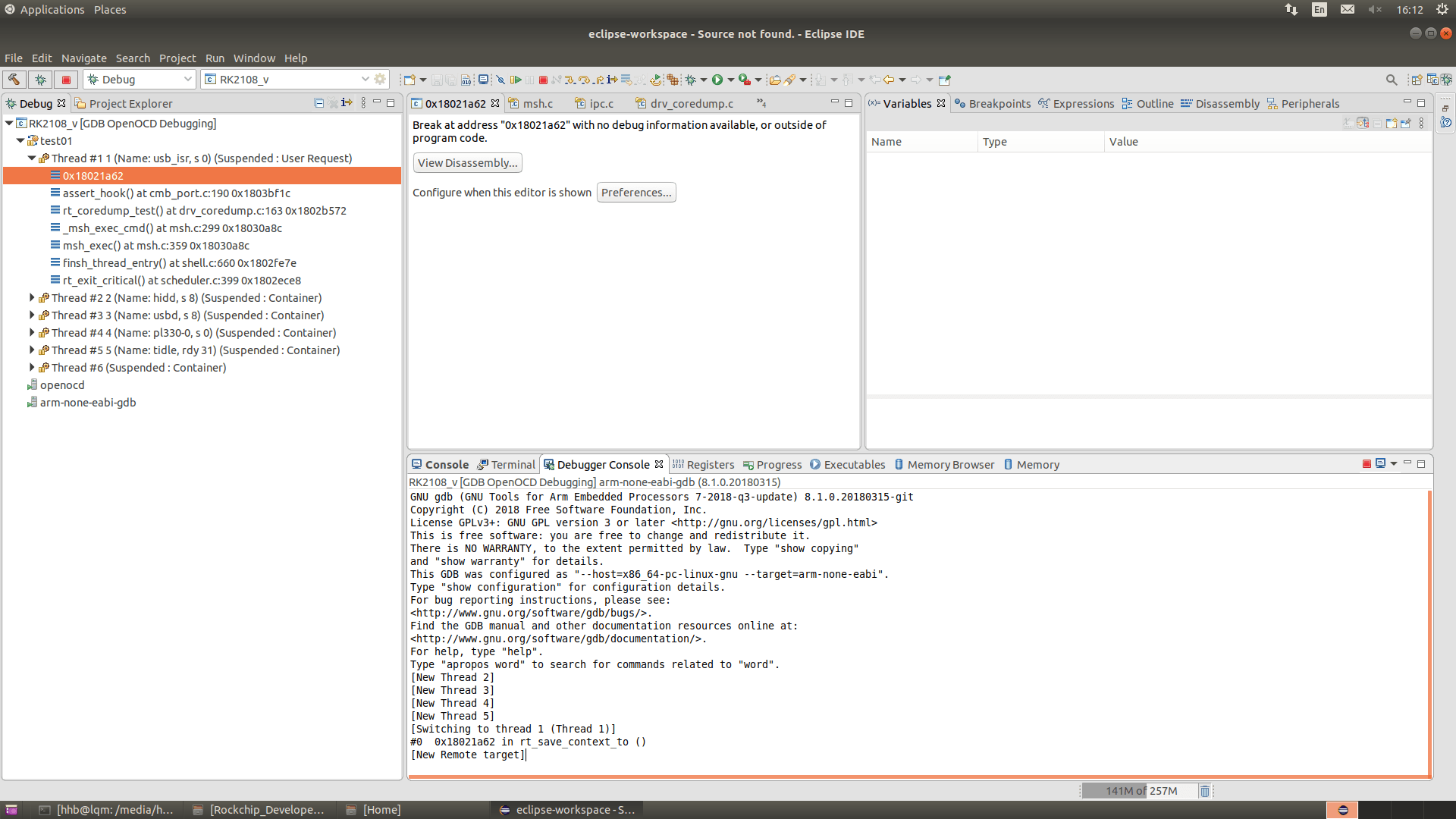Click the bug Debug launch icon

(690, 80)
